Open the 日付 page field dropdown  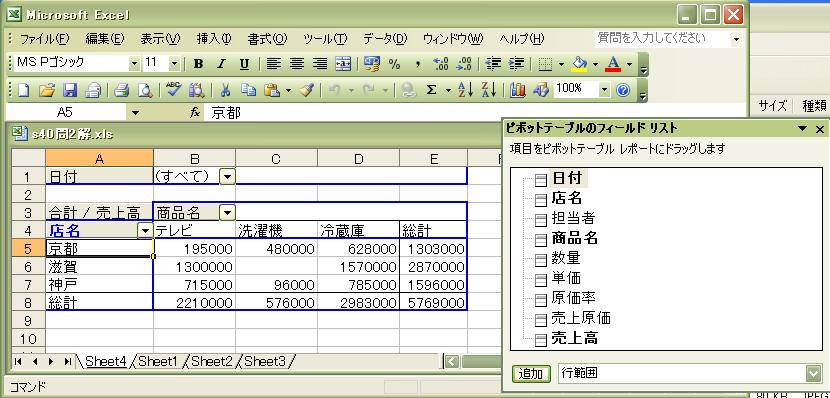(x=227, y=177)
